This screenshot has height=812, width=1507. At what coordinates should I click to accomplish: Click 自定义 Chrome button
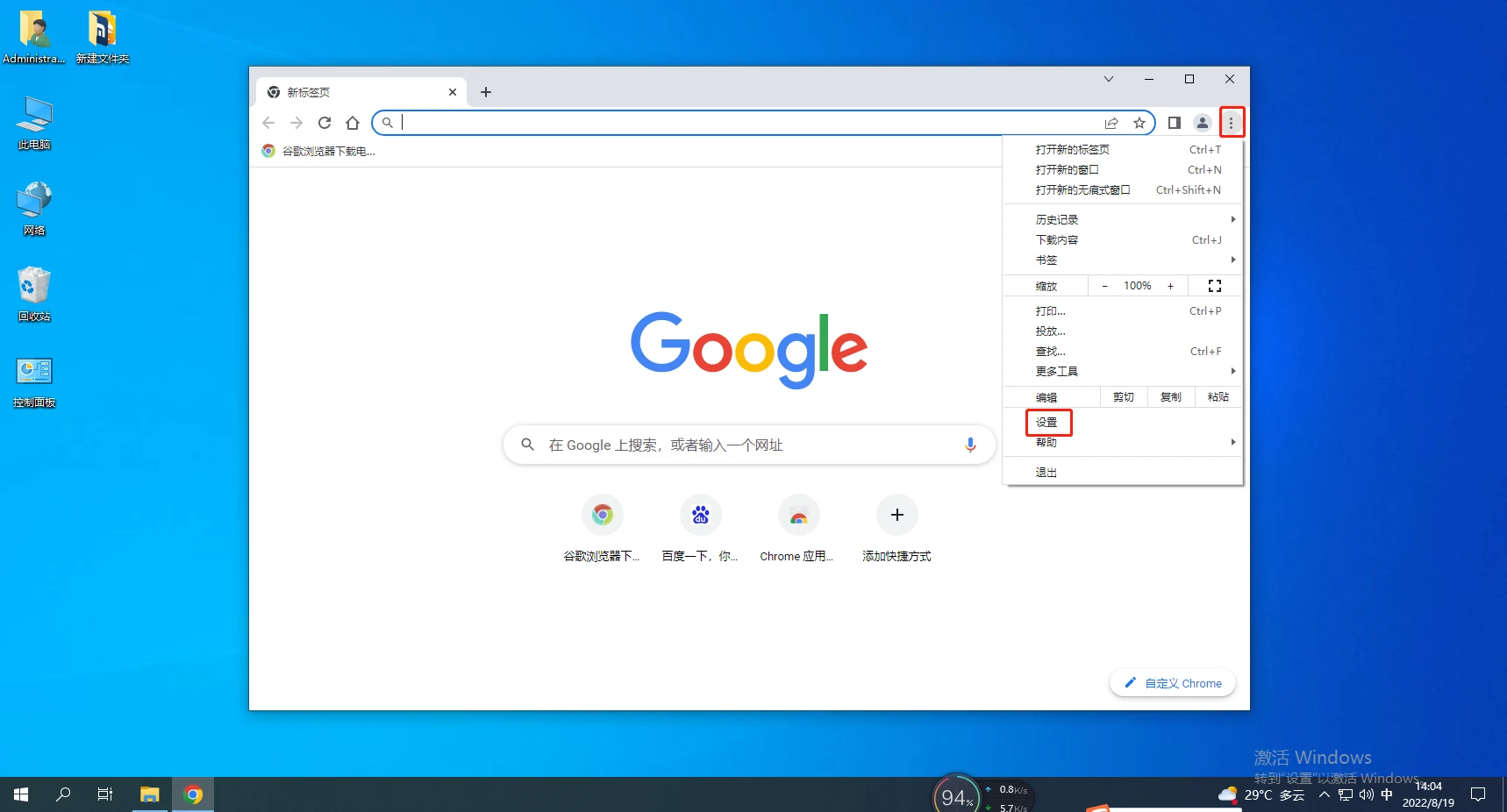[x=1173, y=683]
